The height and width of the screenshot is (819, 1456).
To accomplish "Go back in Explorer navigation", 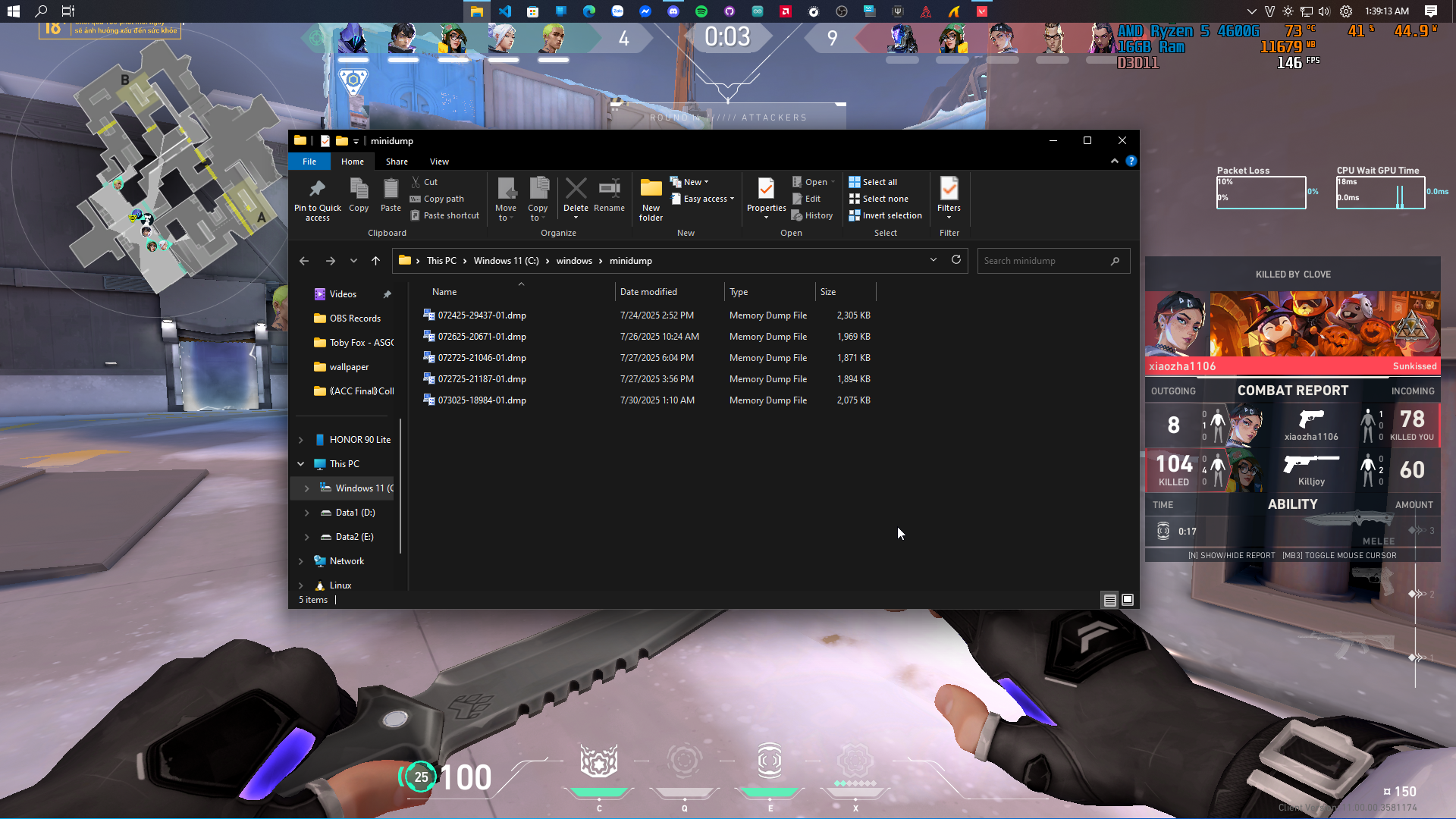I will [x=304, y=261].
